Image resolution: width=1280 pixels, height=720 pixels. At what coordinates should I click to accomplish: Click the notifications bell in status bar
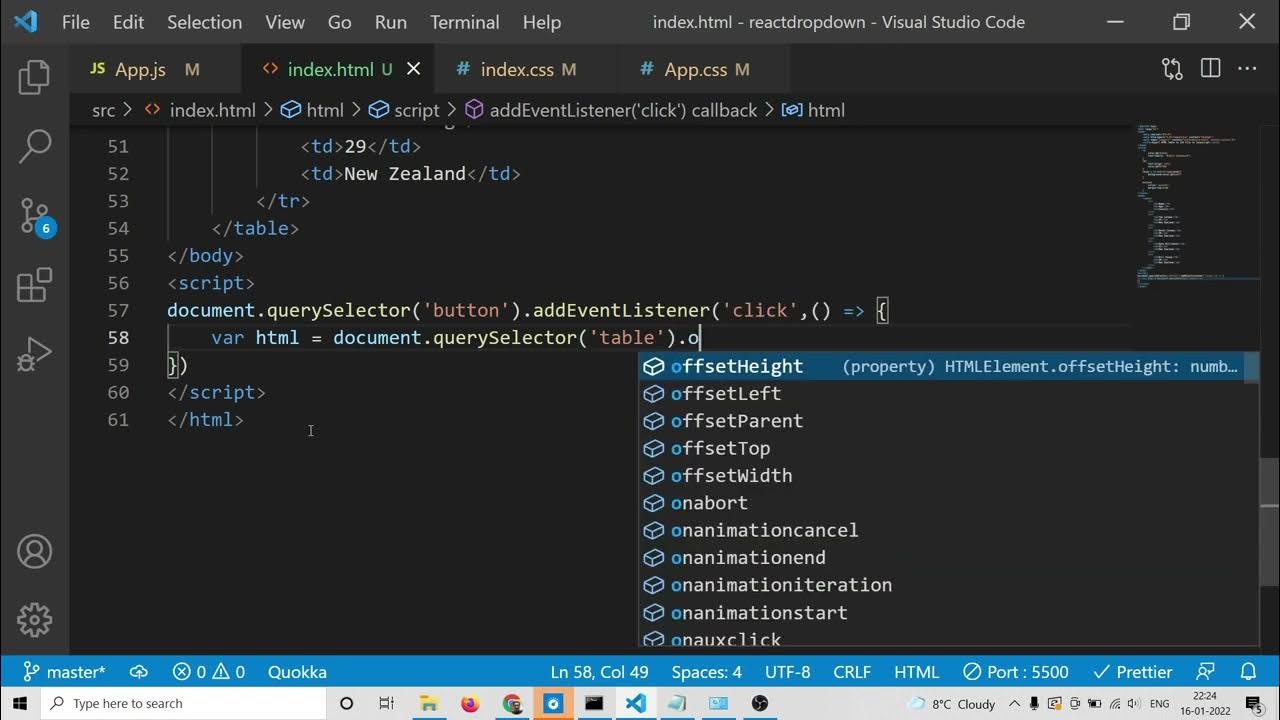[1248, 672]
